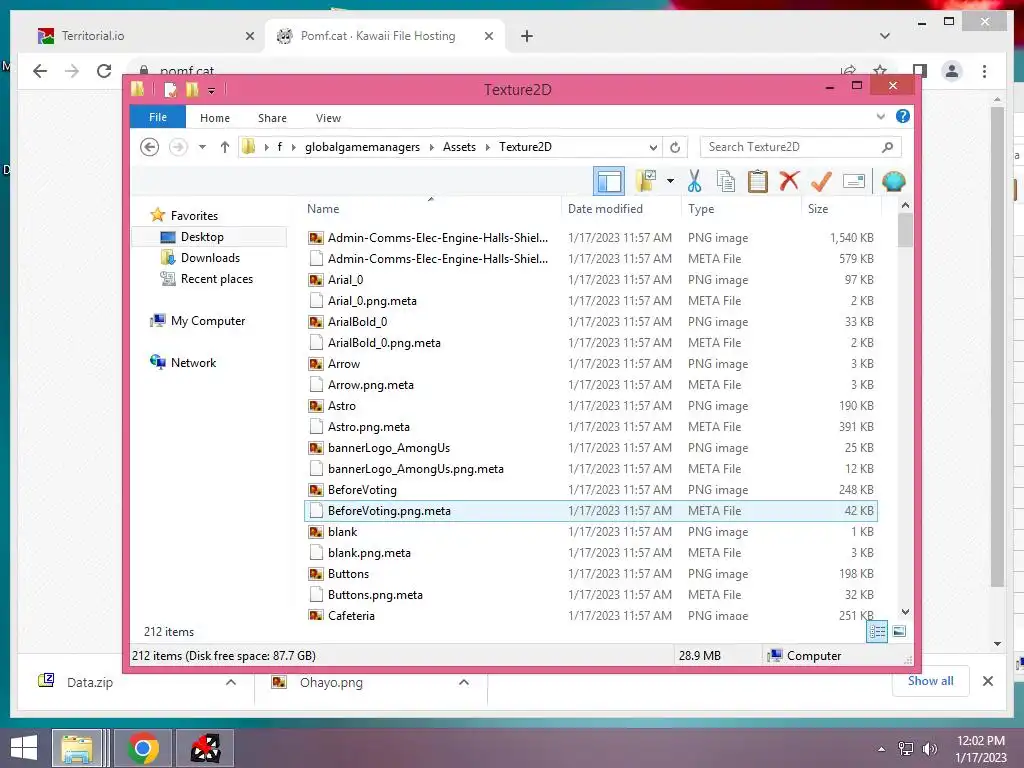Click the clipboard Paste icon
Screen dimensions: 1024x768
point(758,181)
